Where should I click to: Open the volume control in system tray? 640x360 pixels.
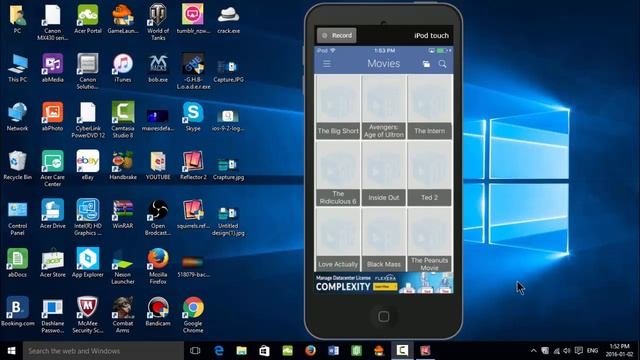pyautogui.click(x=567, y=351)
